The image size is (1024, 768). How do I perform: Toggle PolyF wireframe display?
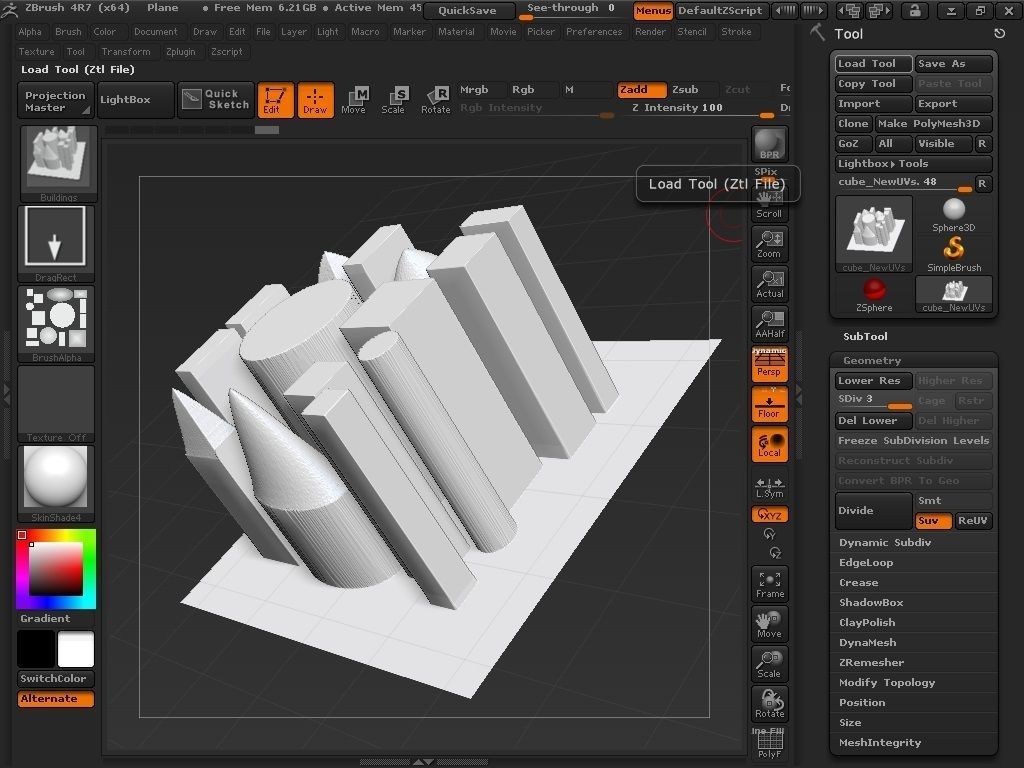pyautogui.click(x=769, y=743)
